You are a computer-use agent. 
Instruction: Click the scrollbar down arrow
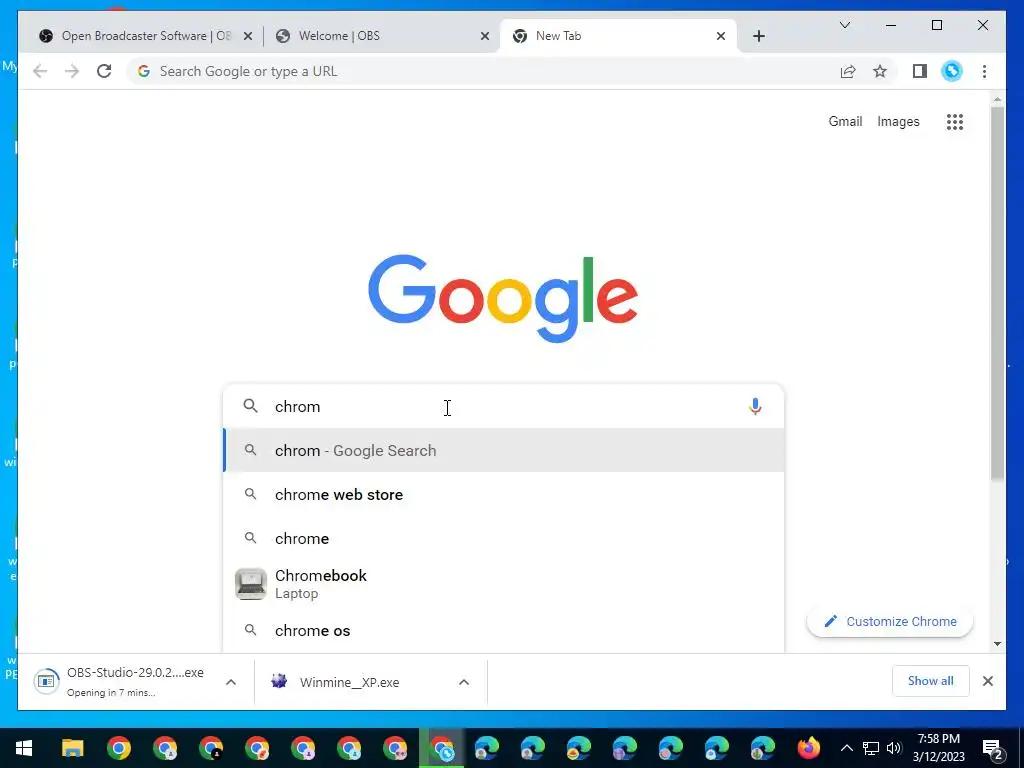click(x=997, y=644)
